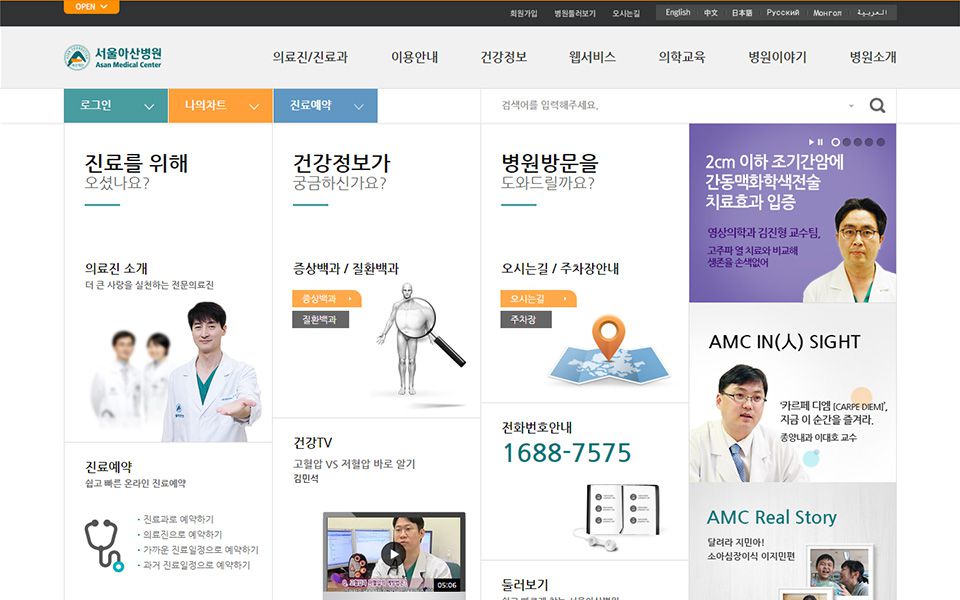Open the 의료진/진료과 menu

(x=310, y=57)
